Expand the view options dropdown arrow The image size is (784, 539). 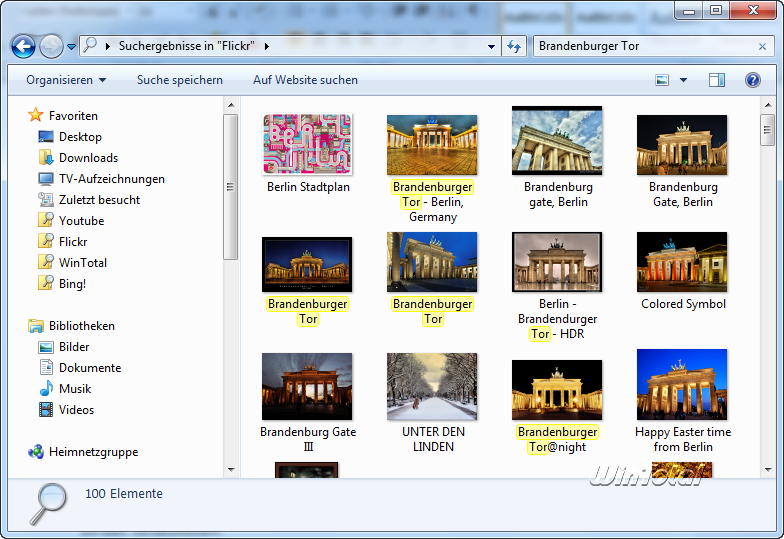[x=684, y=80]
